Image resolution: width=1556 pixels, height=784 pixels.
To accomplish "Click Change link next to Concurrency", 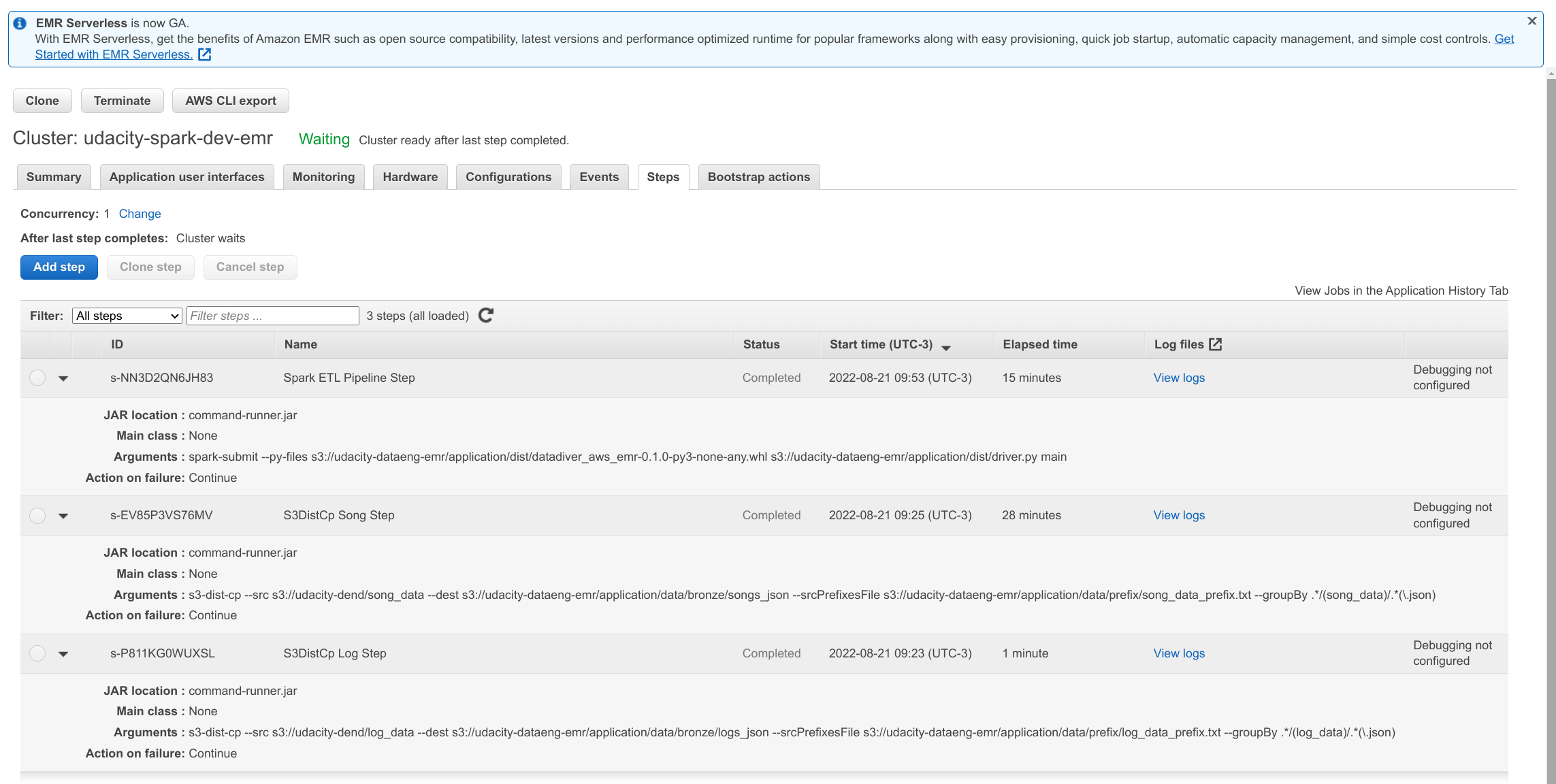I will coord(140,214).
